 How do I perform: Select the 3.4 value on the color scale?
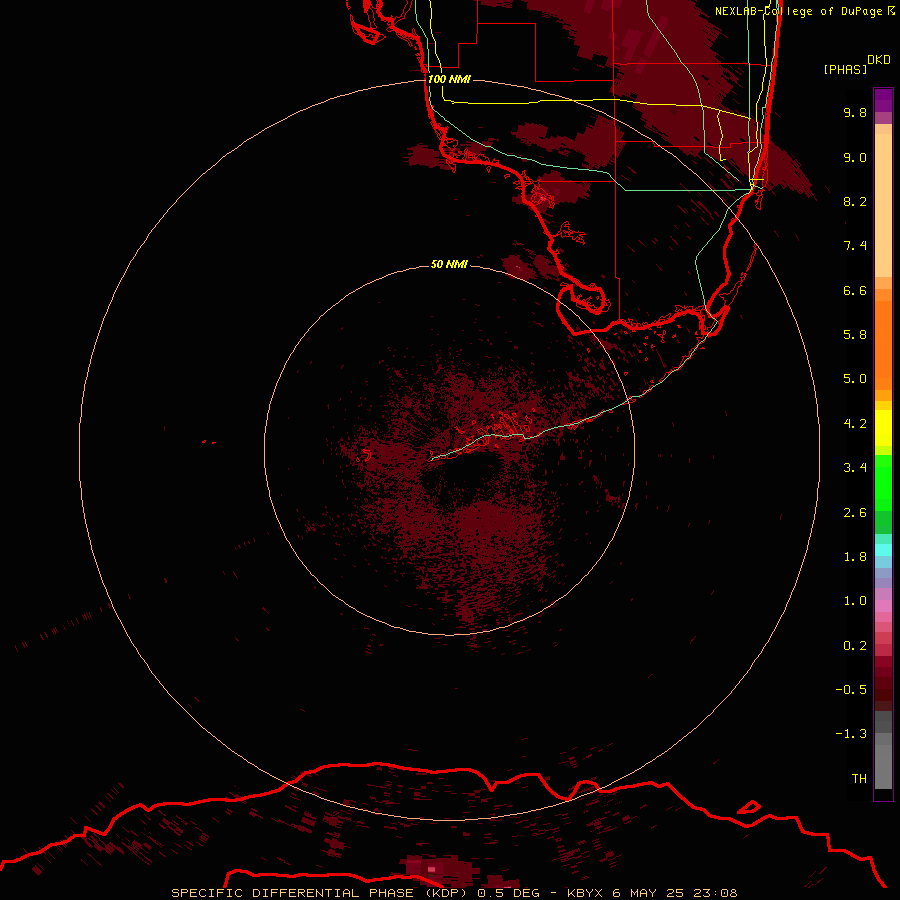[855, 468]
